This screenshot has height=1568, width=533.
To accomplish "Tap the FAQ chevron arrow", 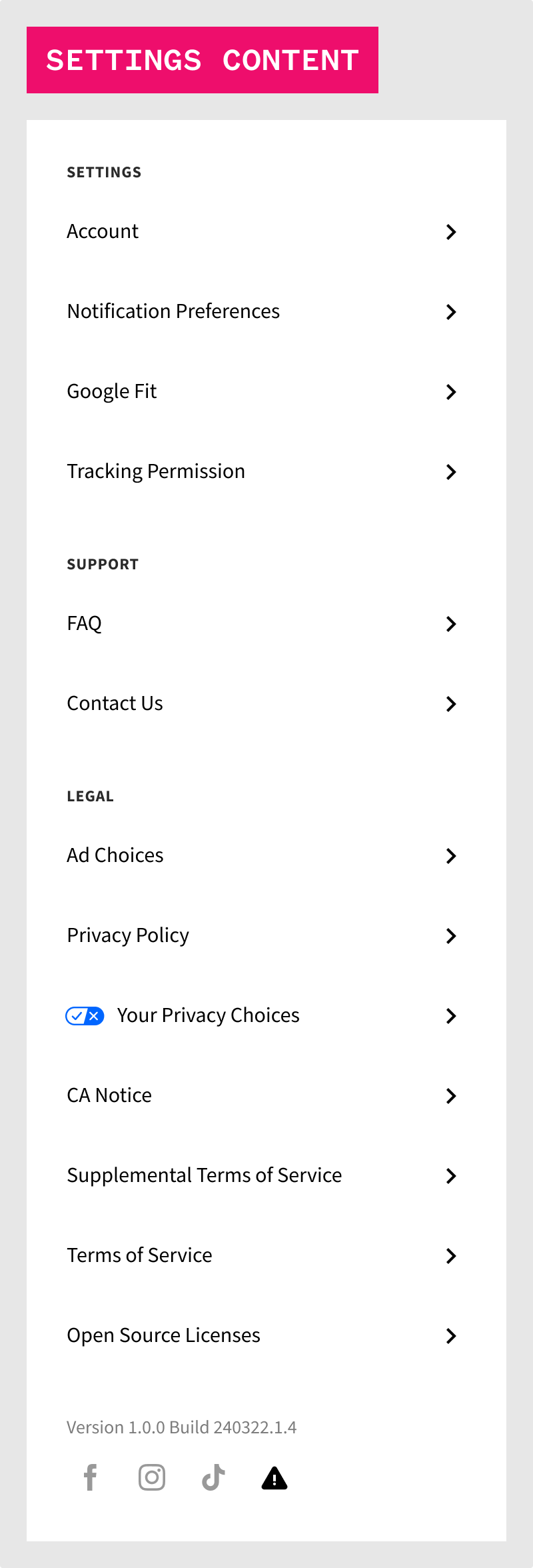I will pos(451,624).
